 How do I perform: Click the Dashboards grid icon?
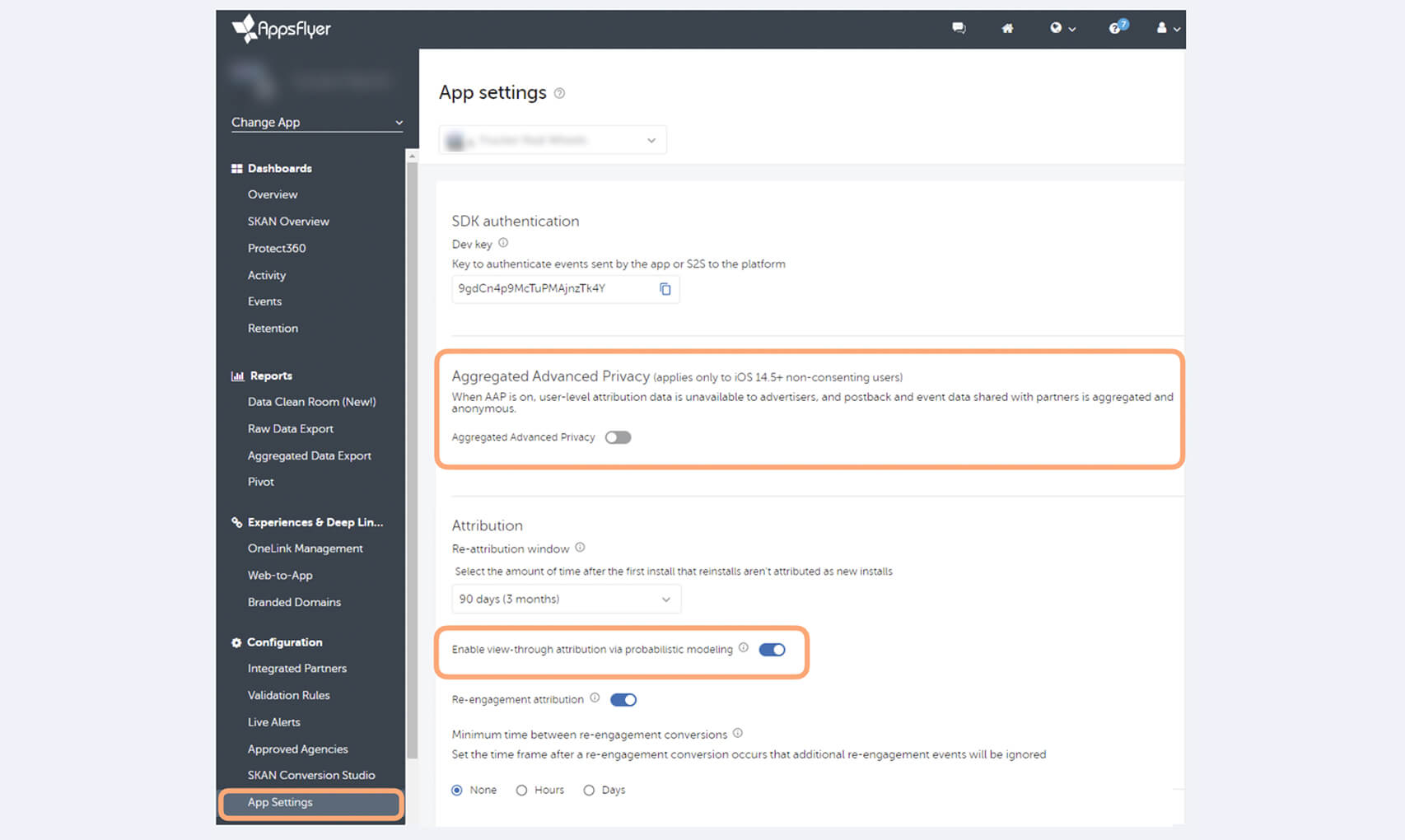coord(237,168)
